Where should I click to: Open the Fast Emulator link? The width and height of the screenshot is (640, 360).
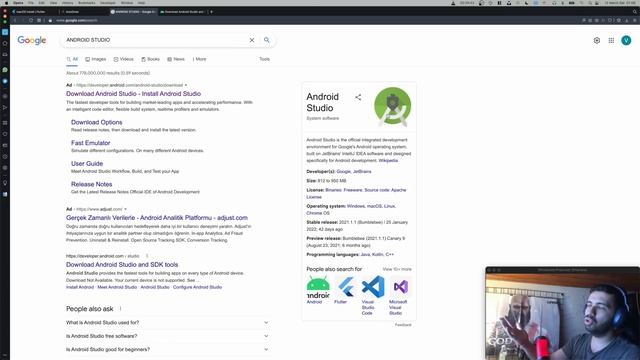tap(91, 143)
